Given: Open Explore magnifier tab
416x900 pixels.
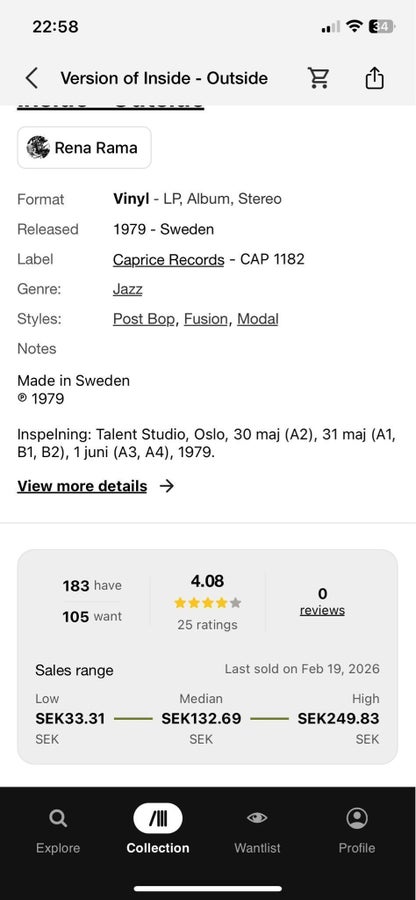Looking at the screenshot, I should 58,818.
